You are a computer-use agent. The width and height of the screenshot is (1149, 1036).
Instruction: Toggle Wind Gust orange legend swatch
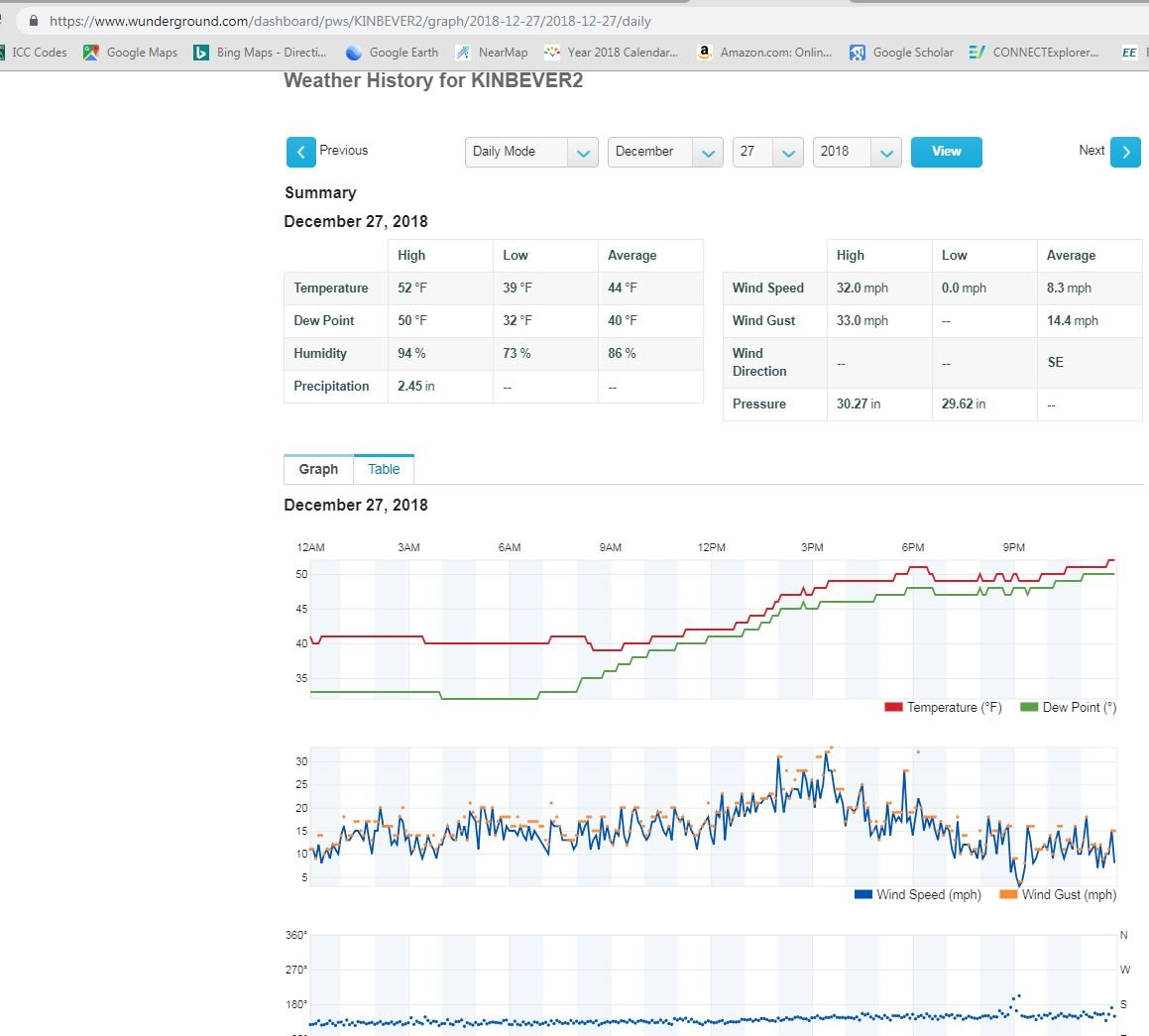point(1008,894)
